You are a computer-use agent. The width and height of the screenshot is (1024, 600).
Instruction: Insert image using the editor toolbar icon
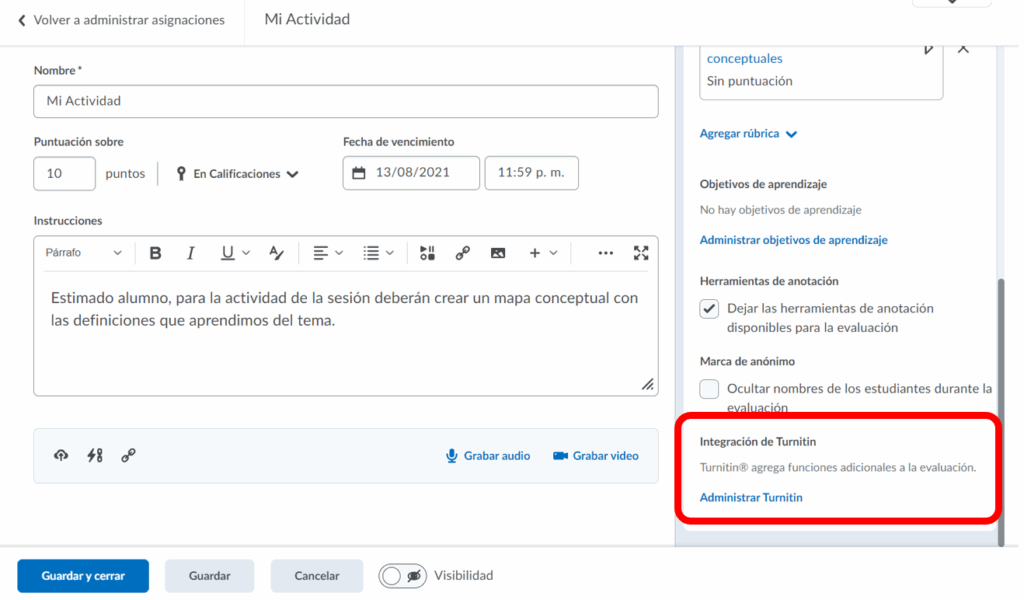tap(498, 253)
